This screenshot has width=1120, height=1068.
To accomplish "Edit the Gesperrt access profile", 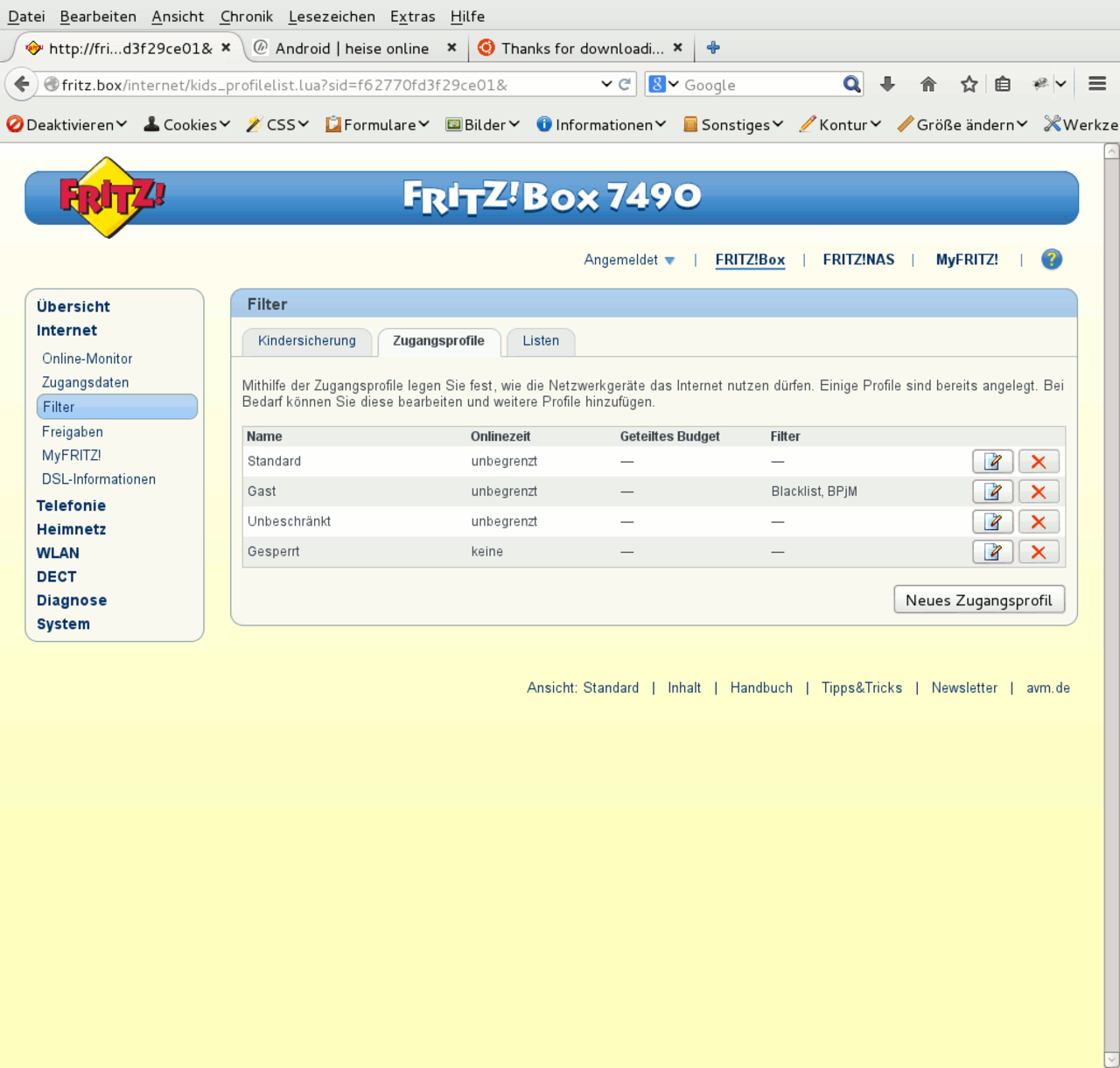I will 992,552.
